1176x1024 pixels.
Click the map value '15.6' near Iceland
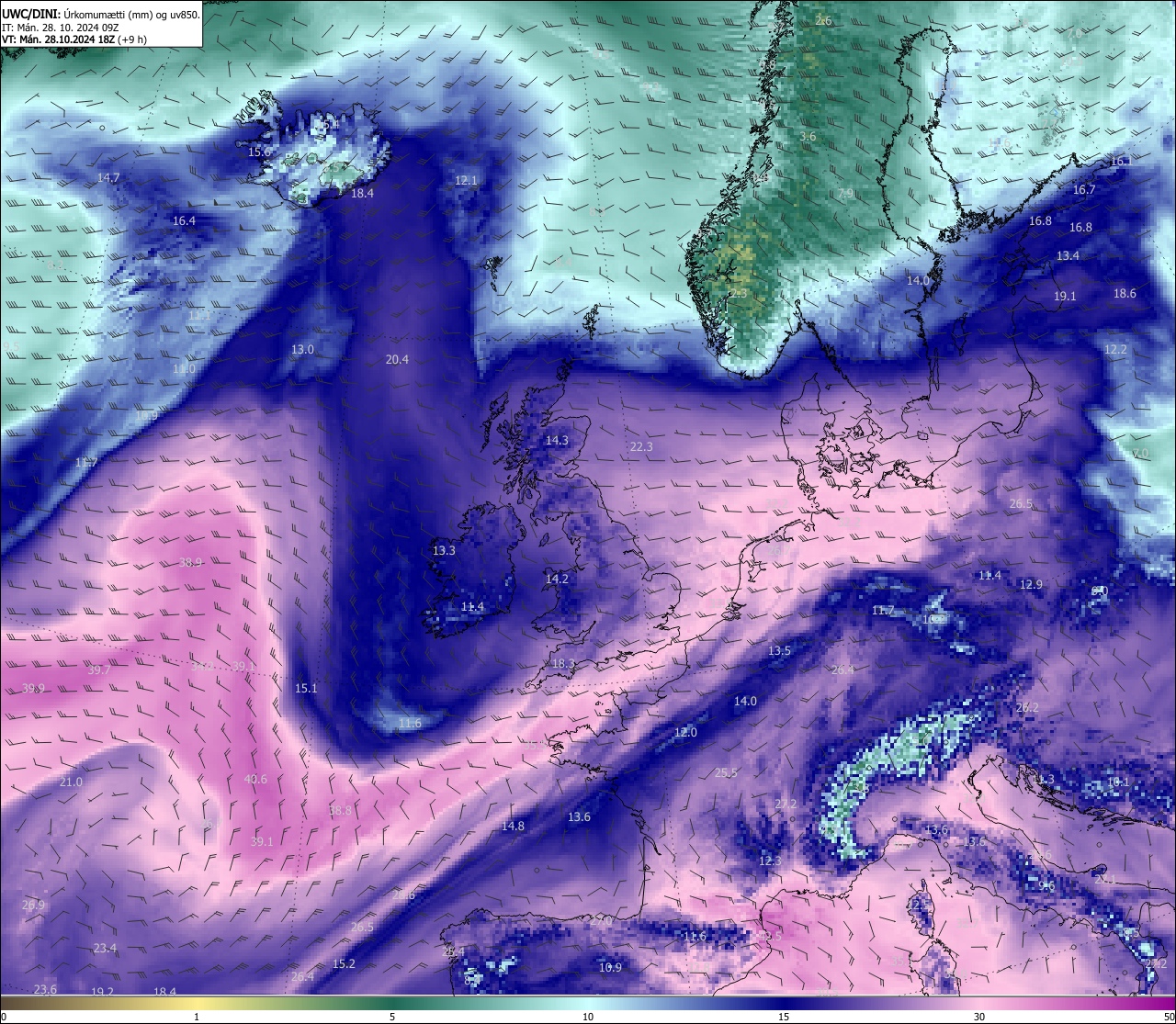pyautogui.click(x=259, y=152)
